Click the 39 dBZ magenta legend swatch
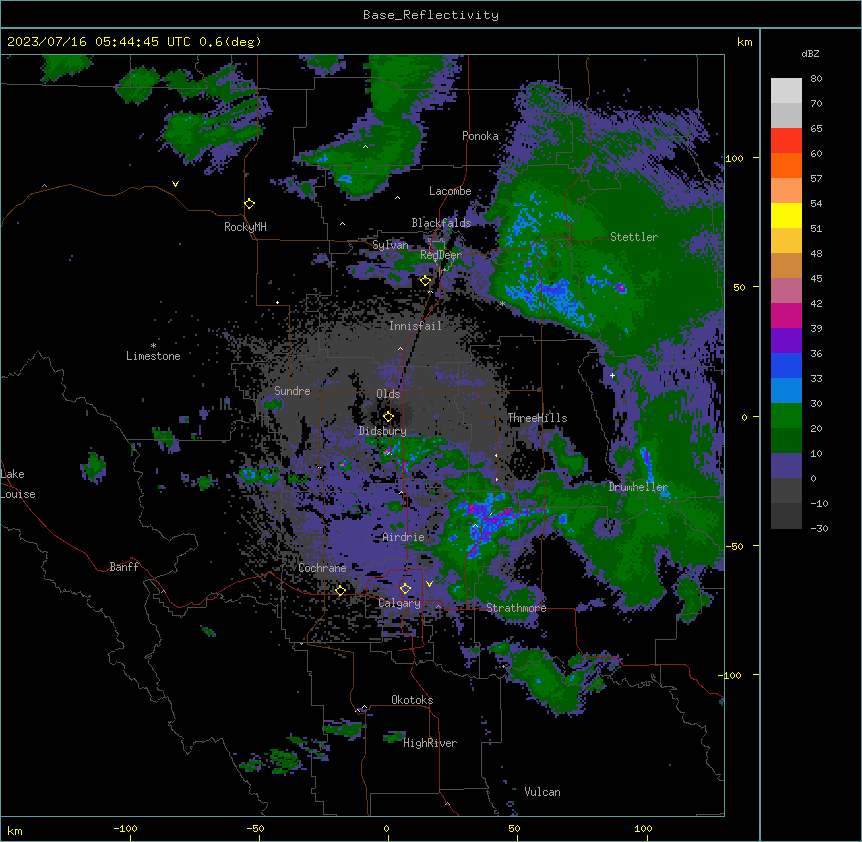The width and height of the screenshot is (862, 842). [x=786, y=315]
